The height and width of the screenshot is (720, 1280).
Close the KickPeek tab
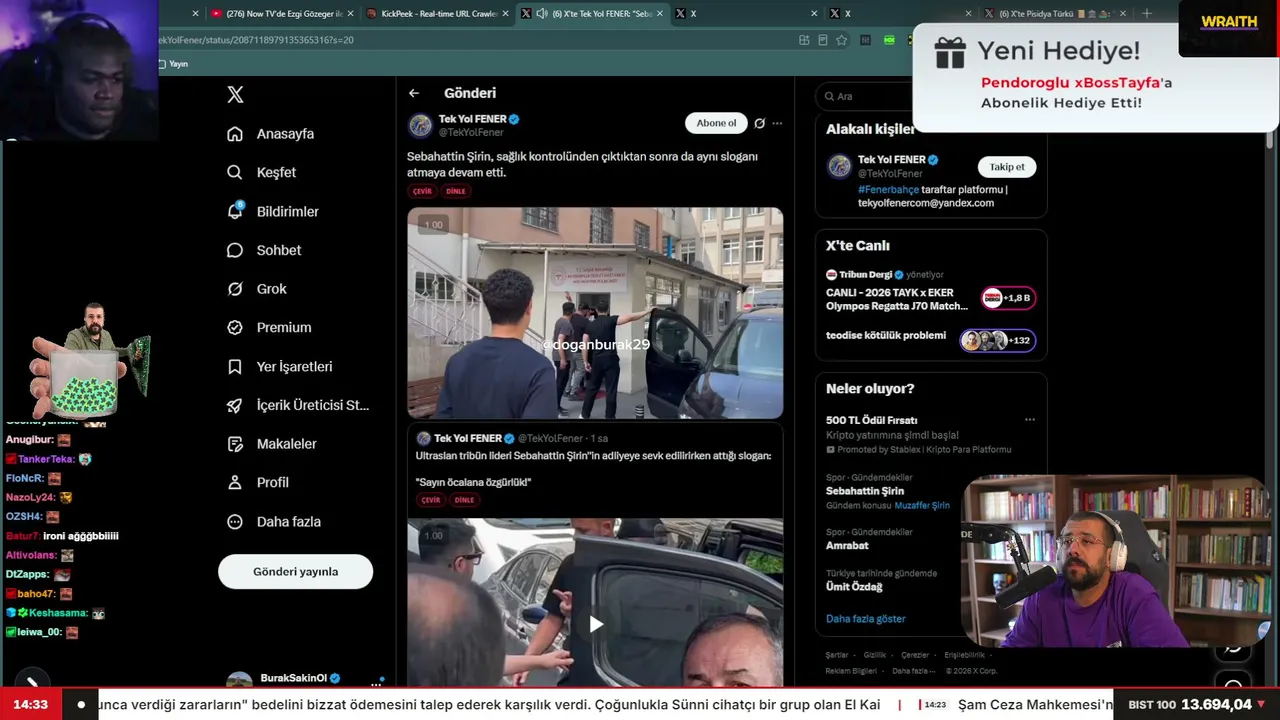pos(506,14)
